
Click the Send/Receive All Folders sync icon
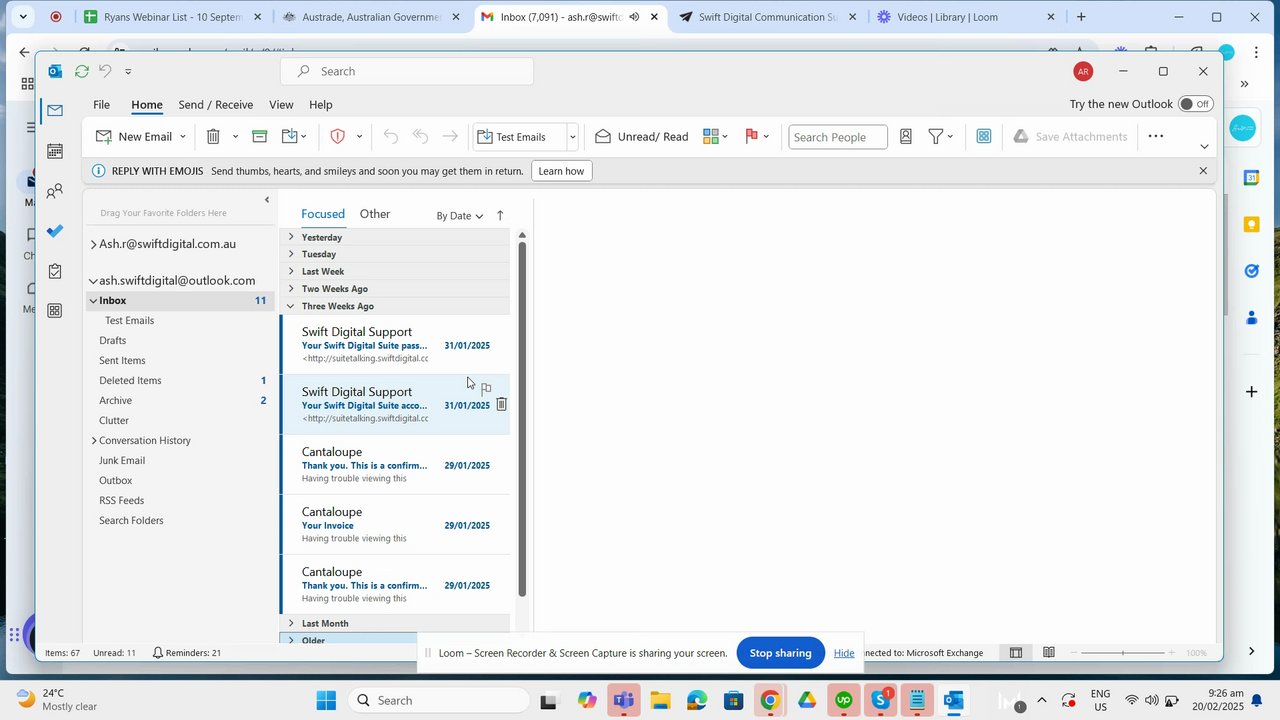(x=82, y=71)
